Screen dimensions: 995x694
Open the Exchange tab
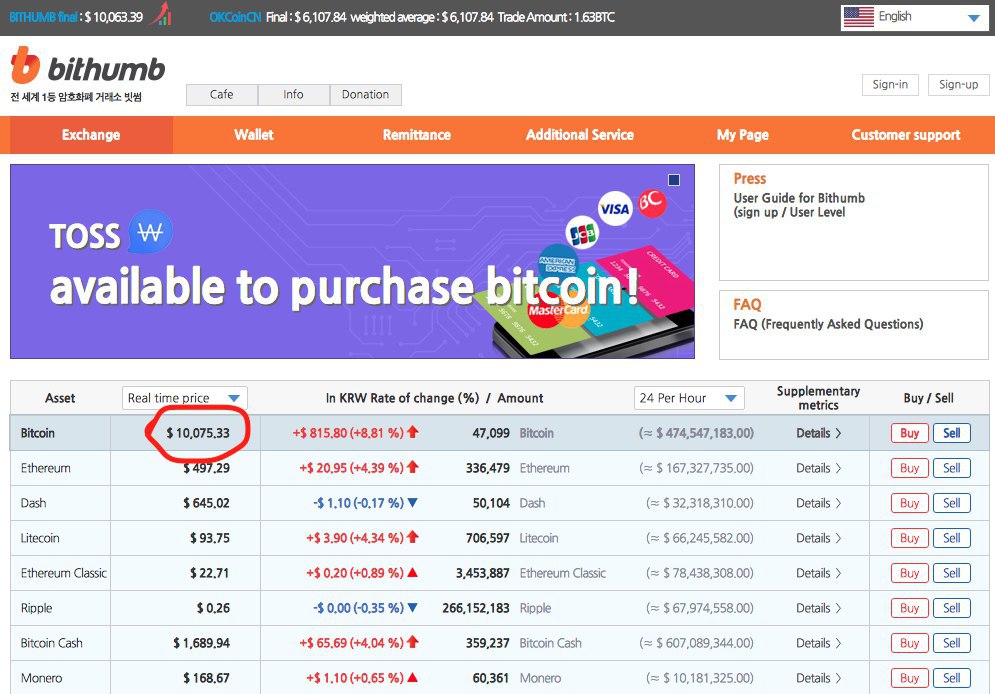coord(91,134)
